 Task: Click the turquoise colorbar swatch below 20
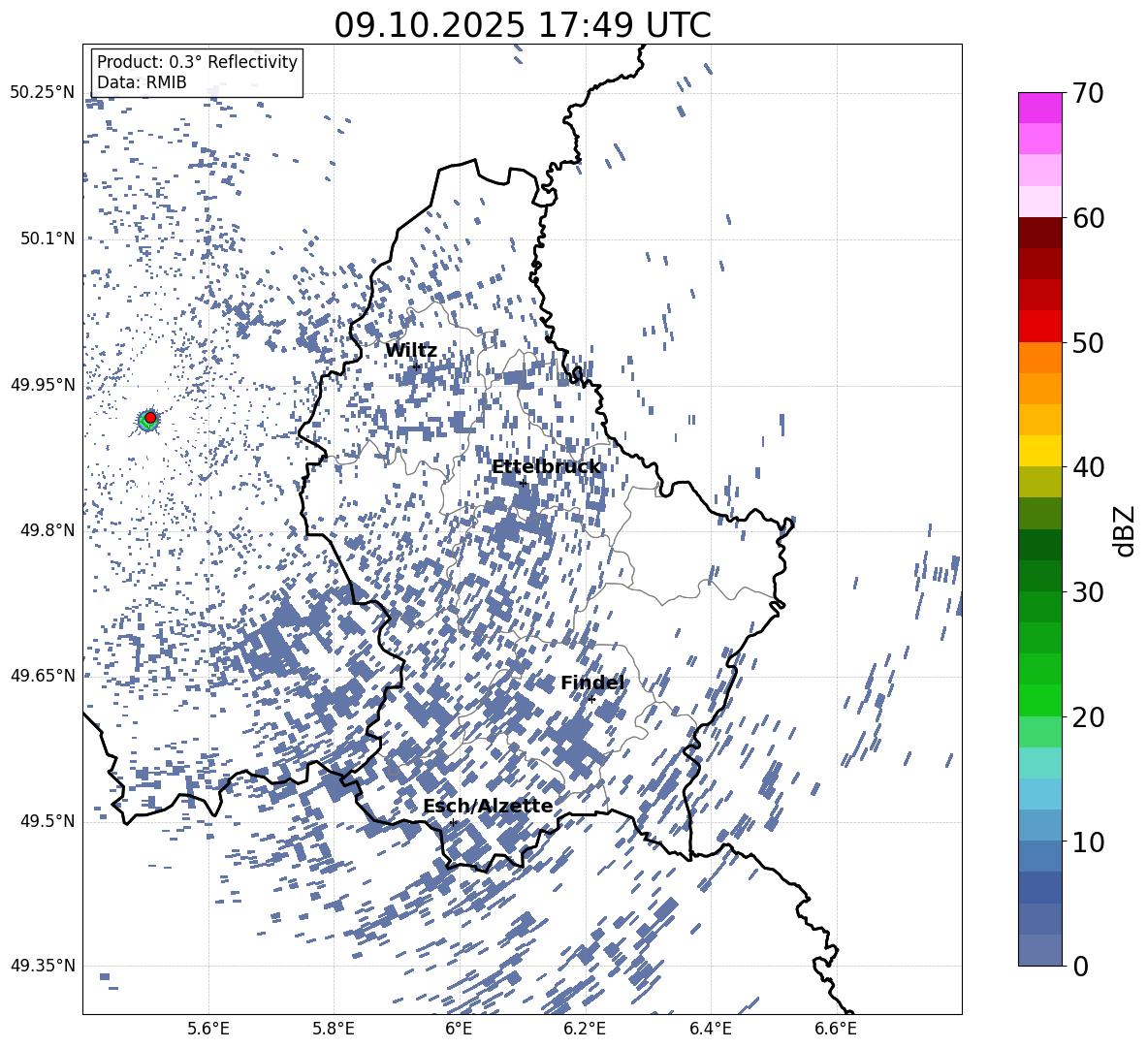pyautogui.click(x=1039, y=763)
